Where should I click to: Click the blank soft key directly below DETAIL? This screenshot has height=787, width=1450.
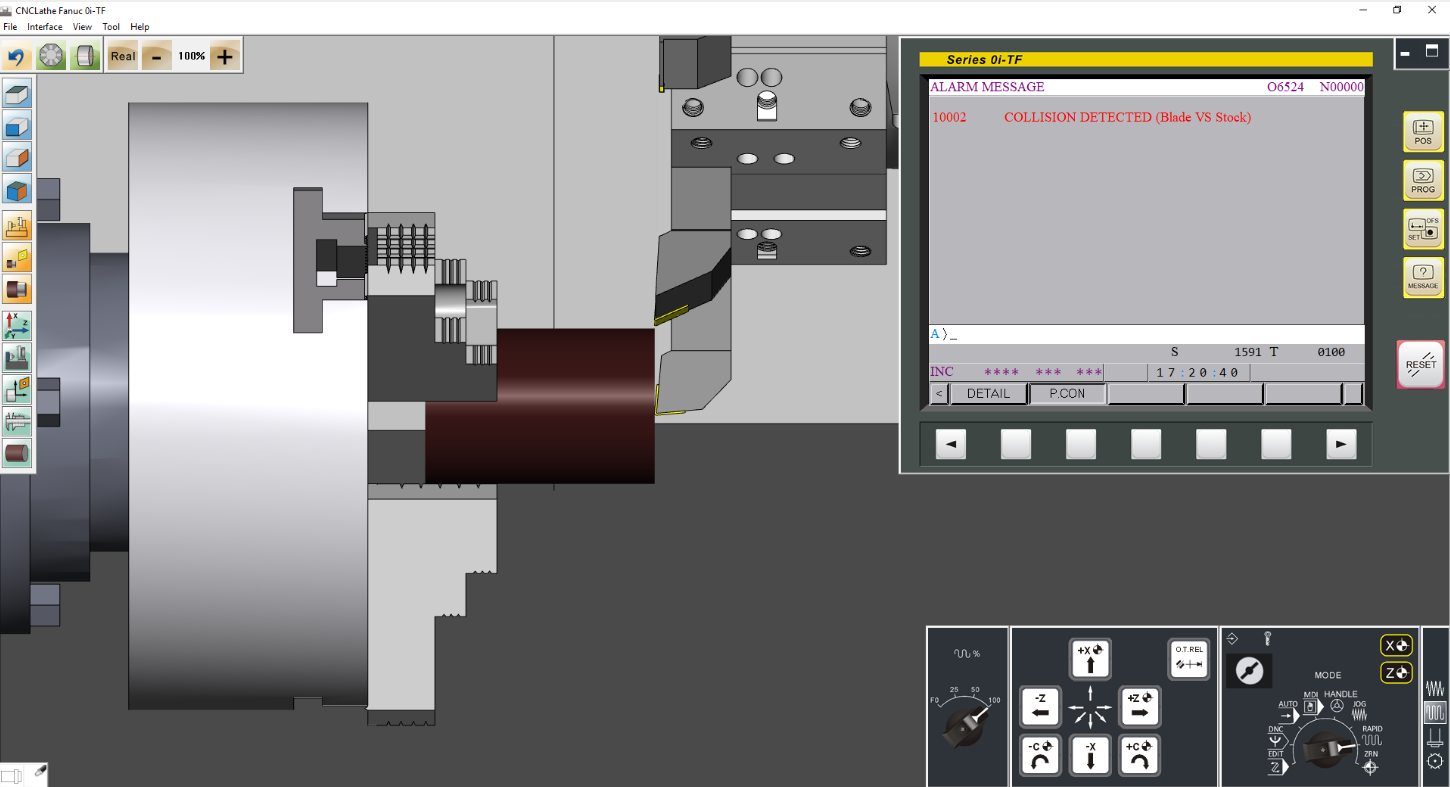pos(1016,443)
